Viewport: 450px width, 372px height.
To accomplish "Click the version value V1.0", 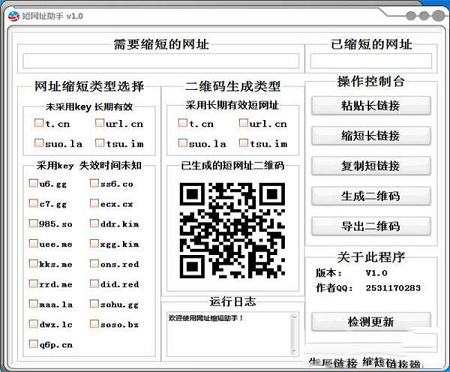I will point(376,273).
